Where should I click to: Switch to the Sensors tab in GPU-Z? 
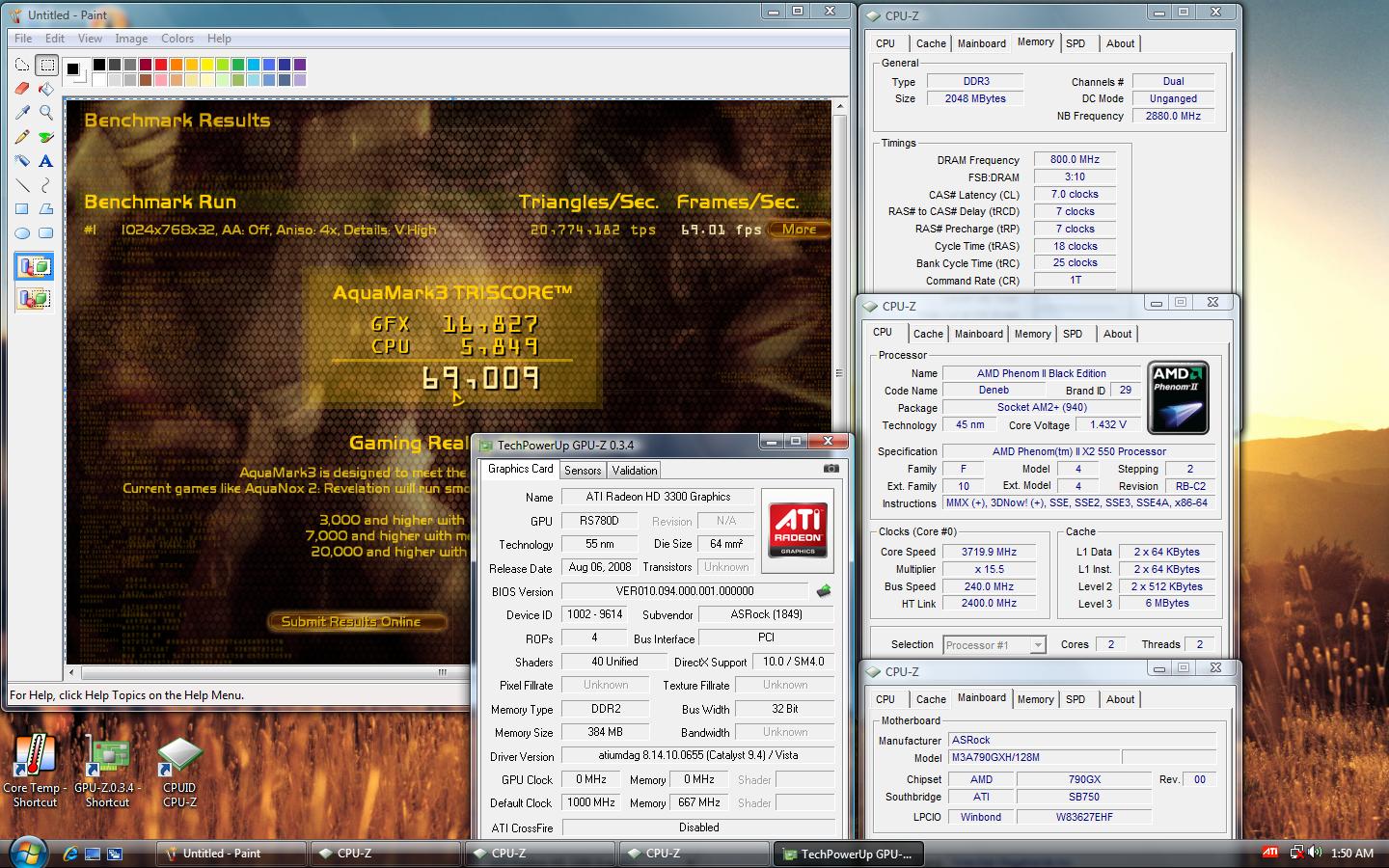[x=583, y=471]
